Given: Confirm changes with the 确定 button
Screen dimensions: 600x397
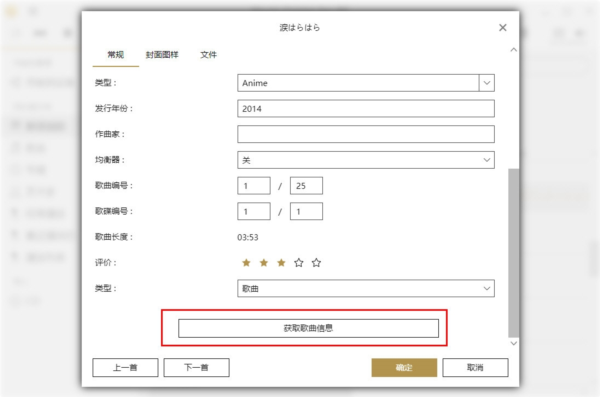Looking at the screenshot, I should coord(404,368).
